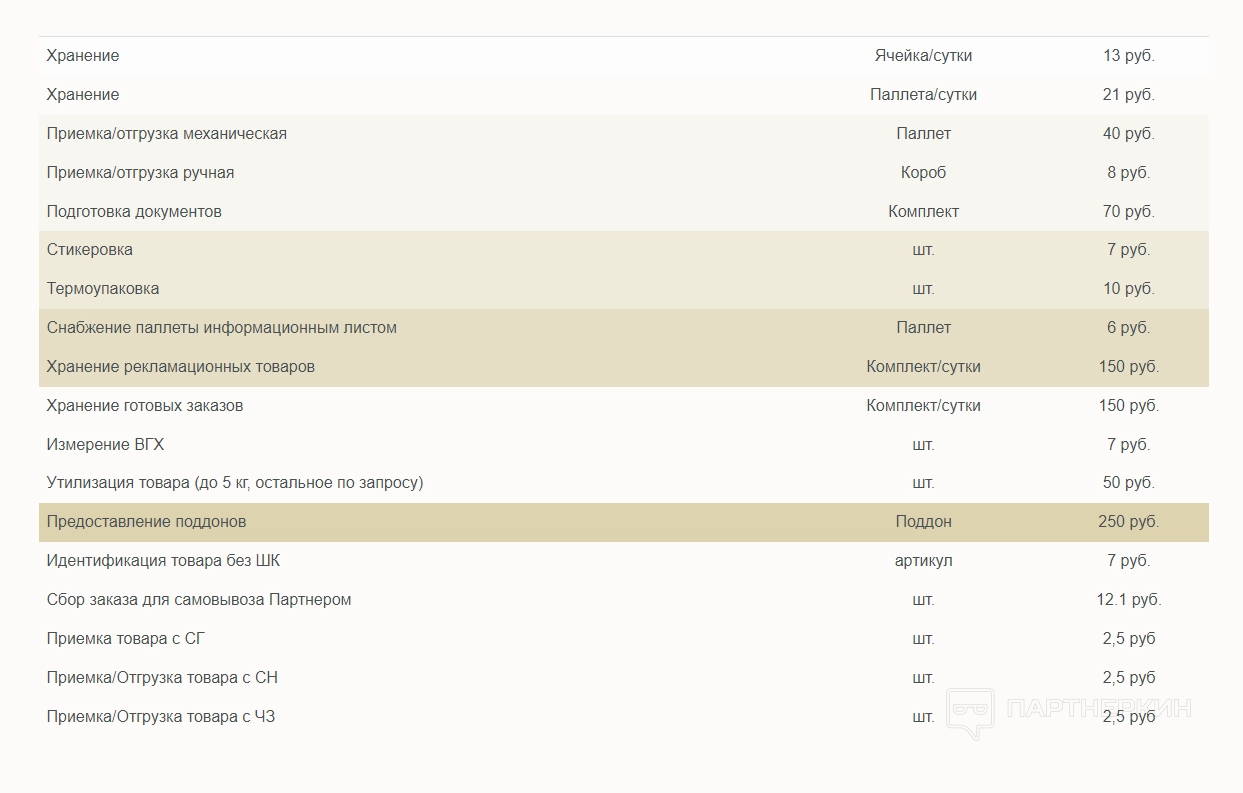Click the 250 руб. price cell
This screenshot has width=1243, height=793.
1128,522
